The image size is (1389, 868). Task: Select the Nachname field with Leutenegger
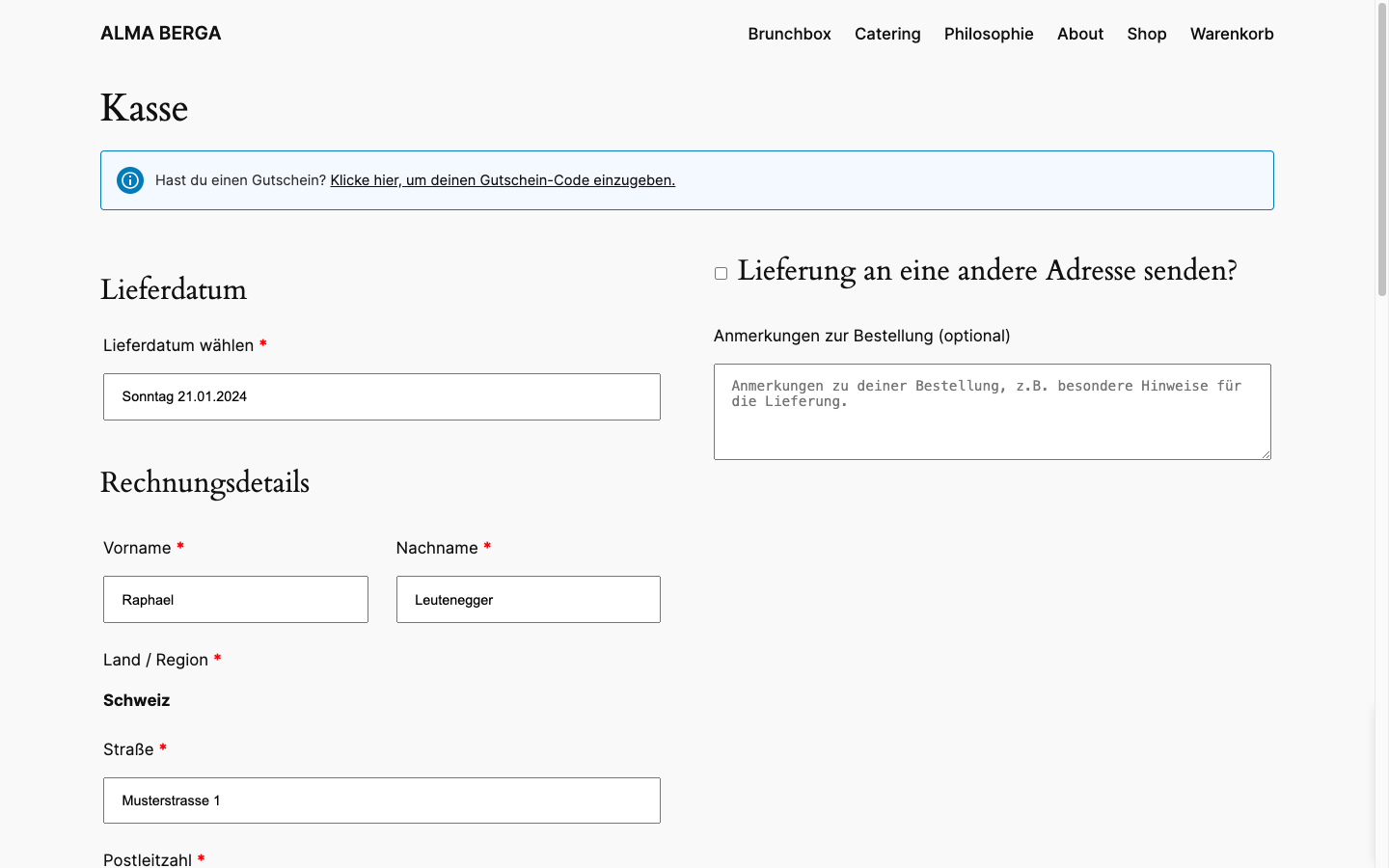click(x=528, y=600)
